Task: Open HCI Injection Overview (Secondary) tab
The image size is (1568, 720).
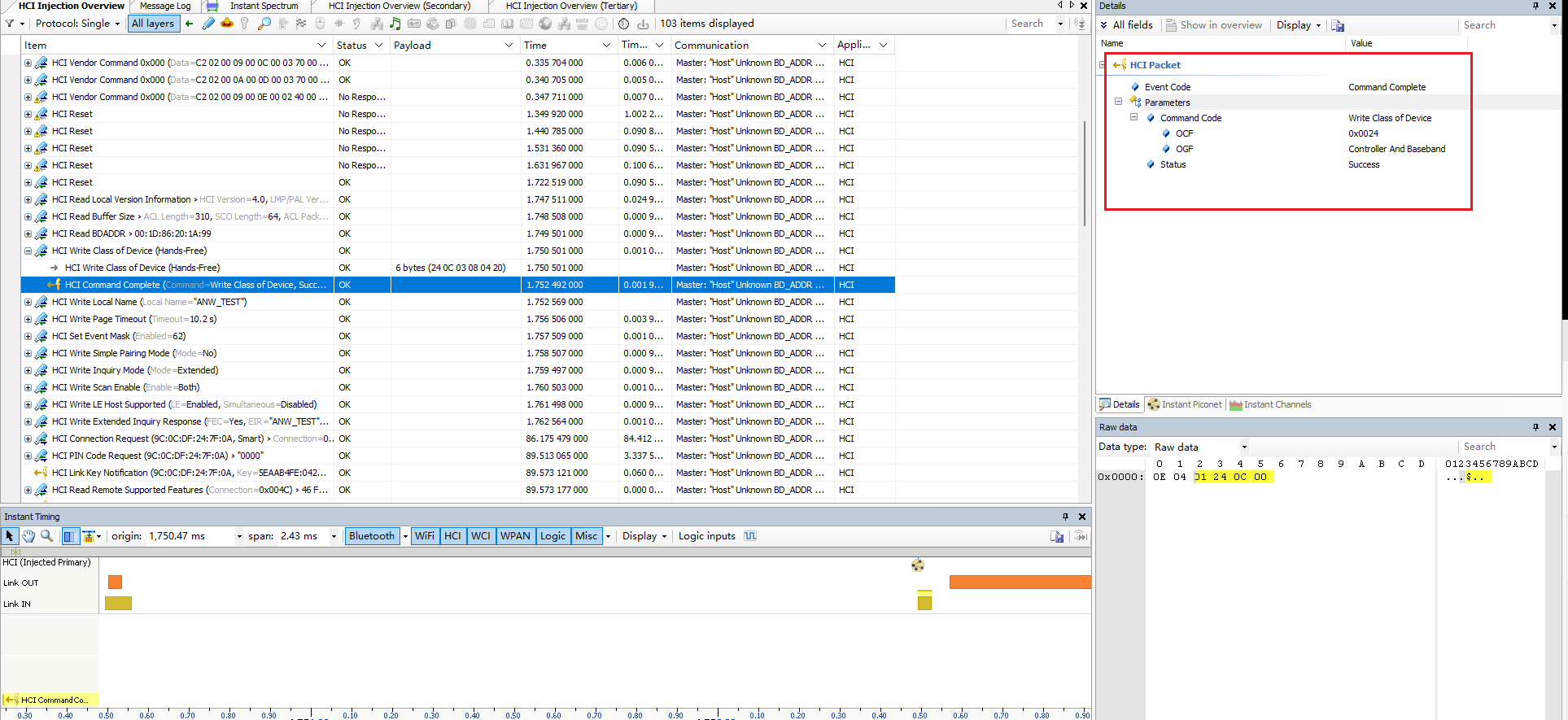Action: (x=399, y=6)
